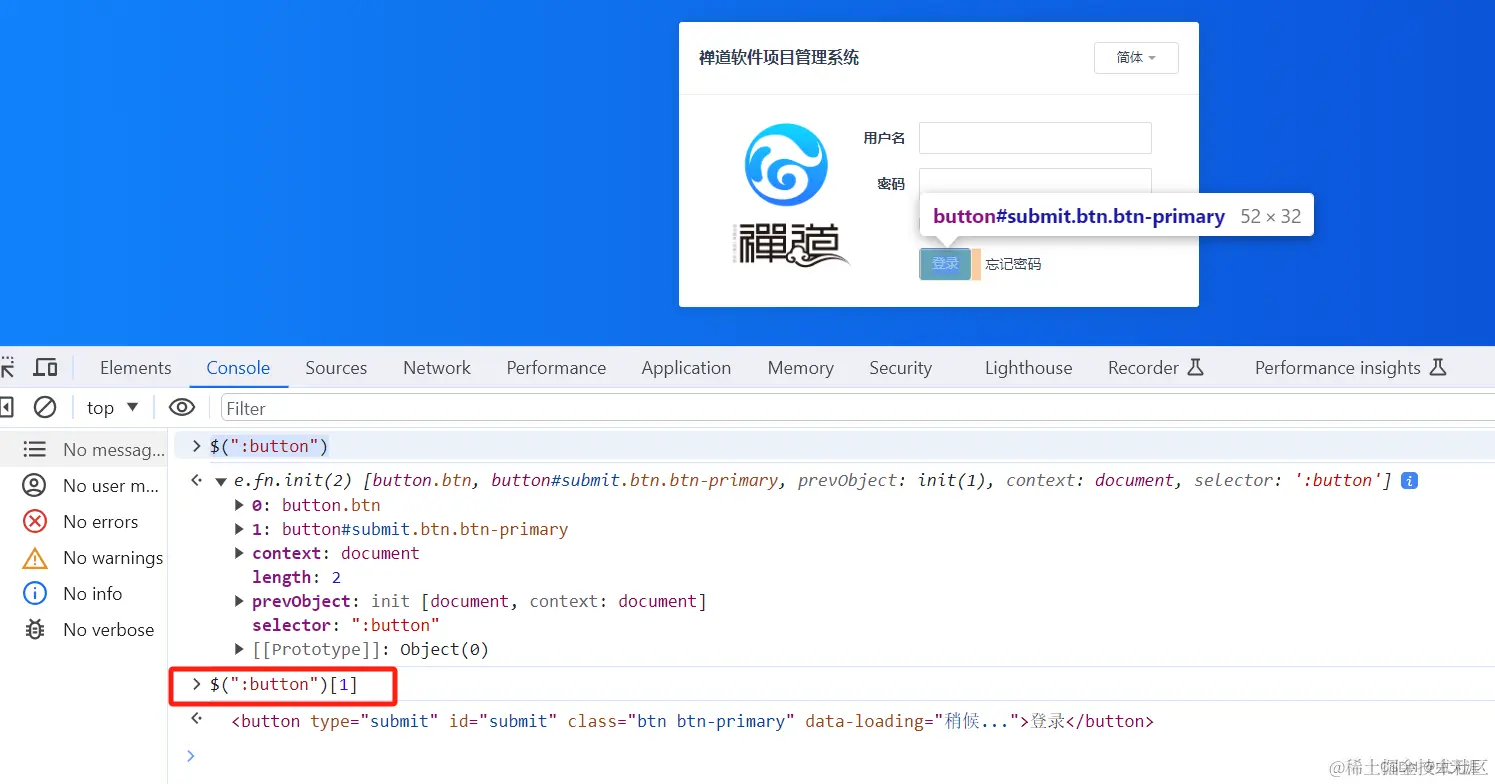Open the Lighthouse tab
The image size is (1495, 784).
pyautogui.click(x=1028, y=368)
